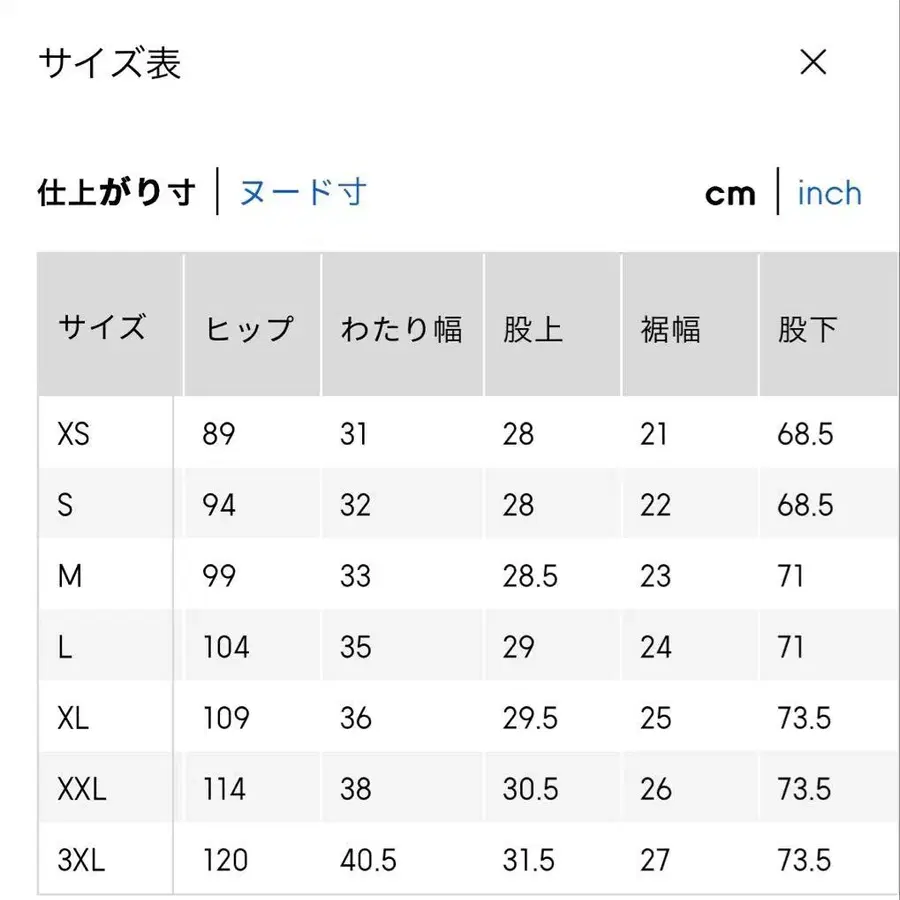Image resolution: width=900 pixels, height=900 pixels.
Task: Close the サイズ表 dialog
Action: (814, 63)
